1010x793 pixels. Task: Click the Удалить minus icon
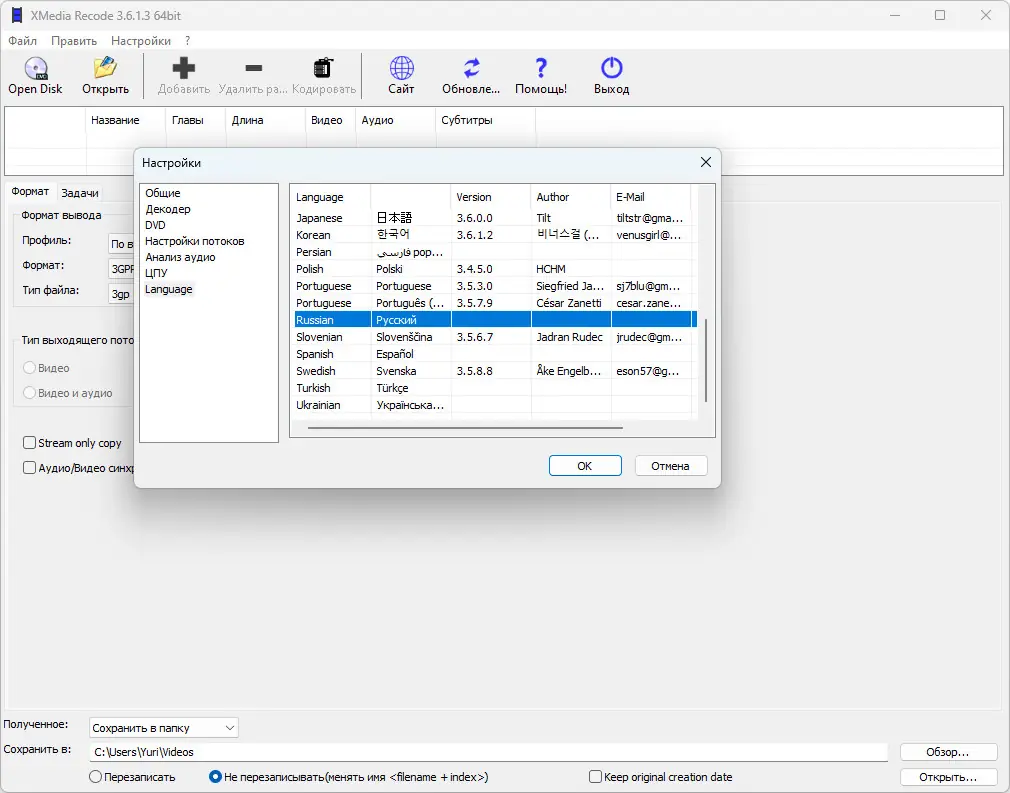point(254,68)
